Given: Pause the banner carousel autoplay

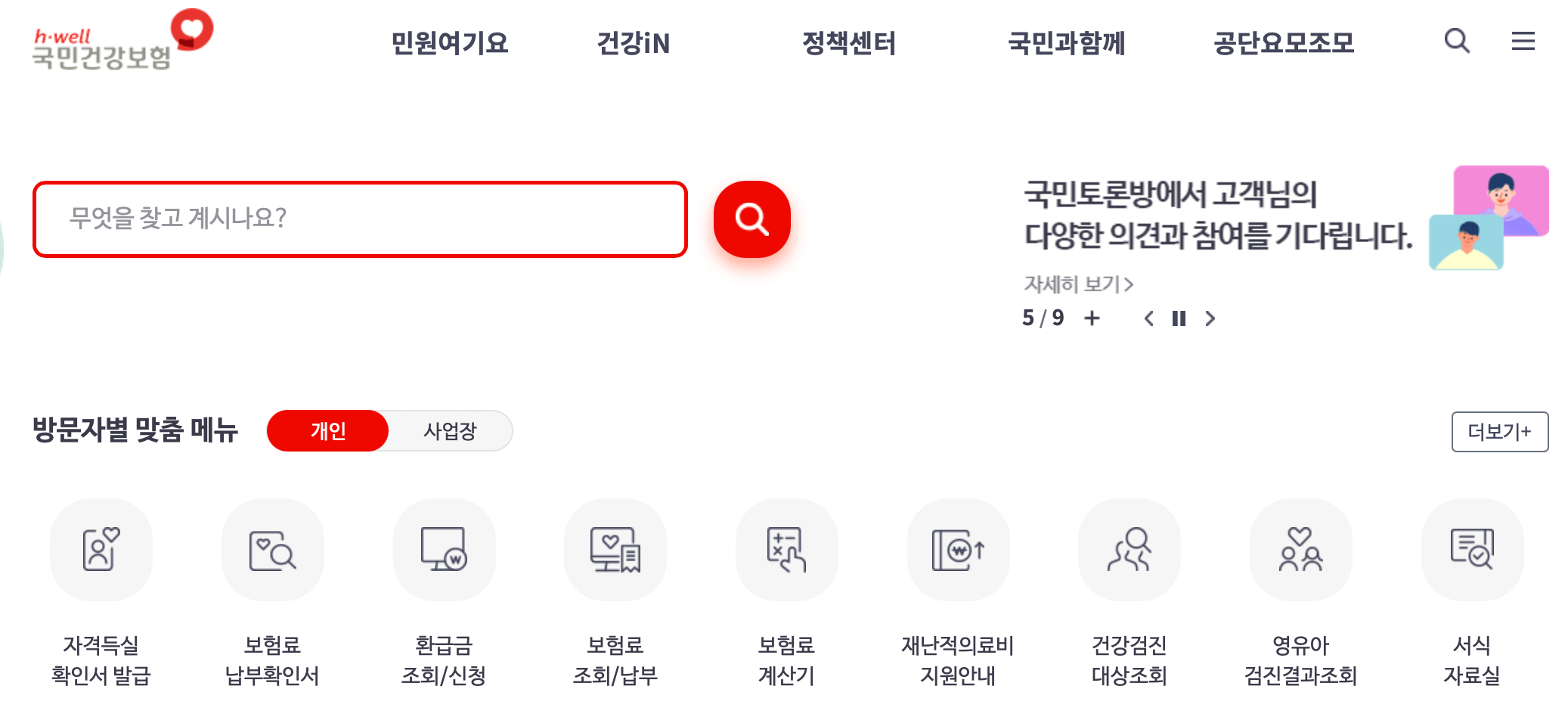Looking at the screenshot, I should (1179, 319).
